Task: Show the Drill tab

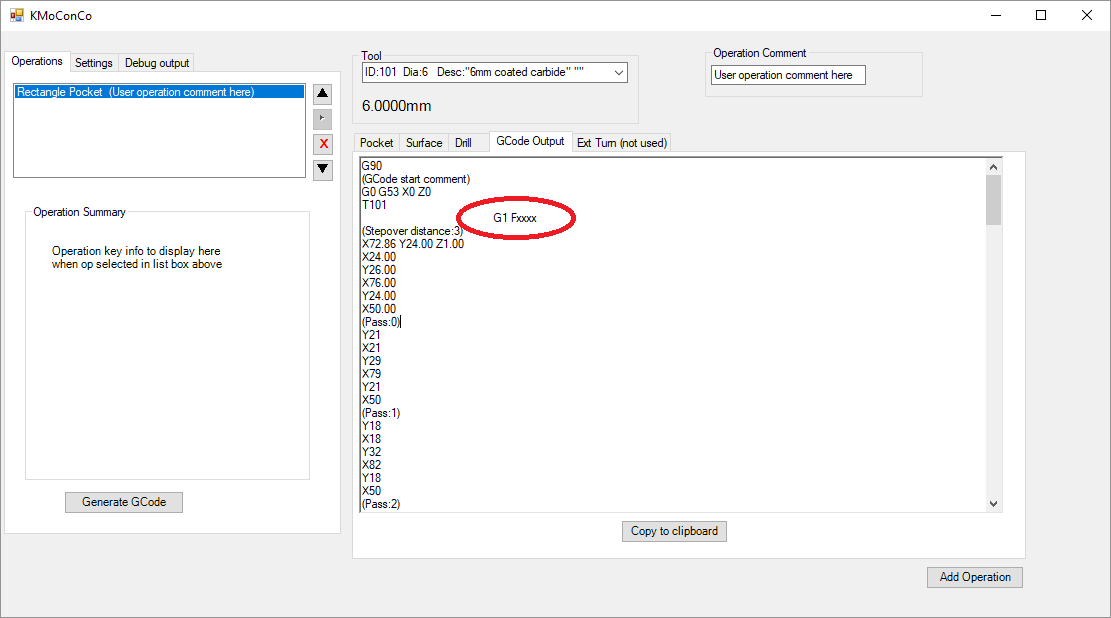Action: [x=463, y=143]
